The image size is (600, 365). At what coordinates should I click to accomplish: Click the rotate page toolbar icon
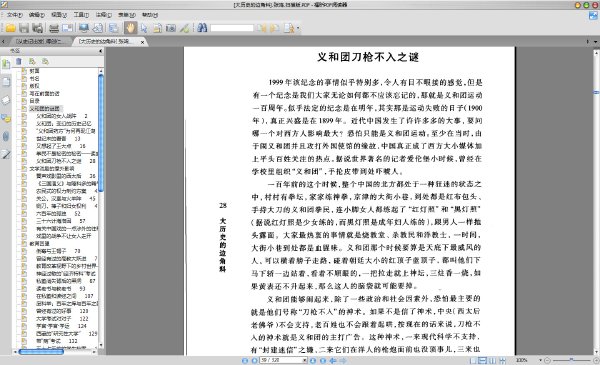point(98,28)
